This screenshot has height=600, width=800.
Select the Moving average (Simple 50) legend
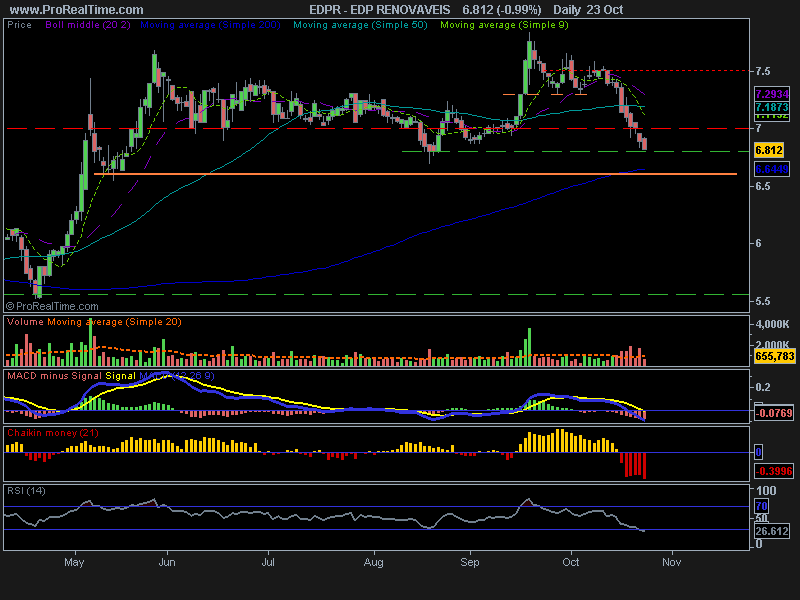[x=360, y=25]
